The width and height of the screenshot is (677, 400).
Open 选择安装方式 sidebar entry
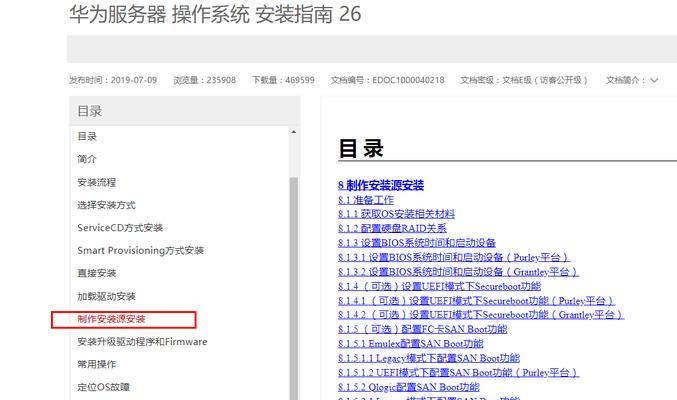pyautogui.click(x=106, y=205)
